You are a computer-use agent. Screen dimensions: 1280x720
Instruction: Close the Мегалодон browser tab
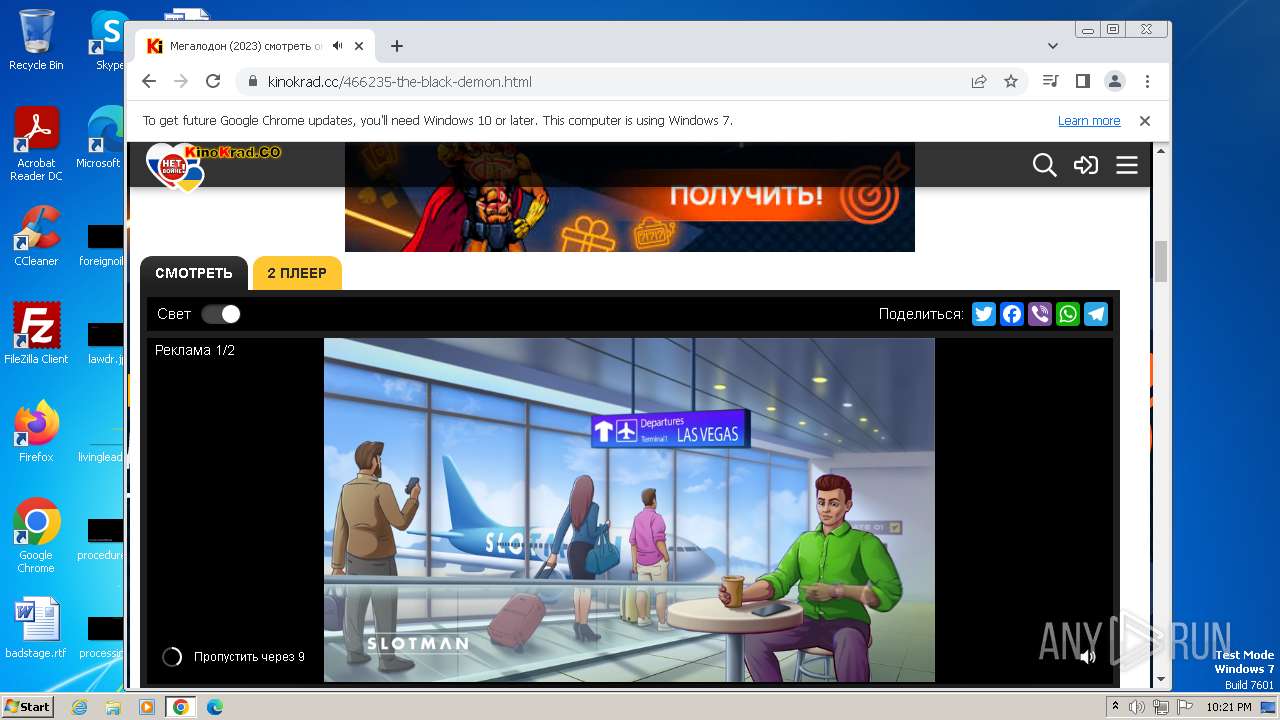click(x=359, y=46)
